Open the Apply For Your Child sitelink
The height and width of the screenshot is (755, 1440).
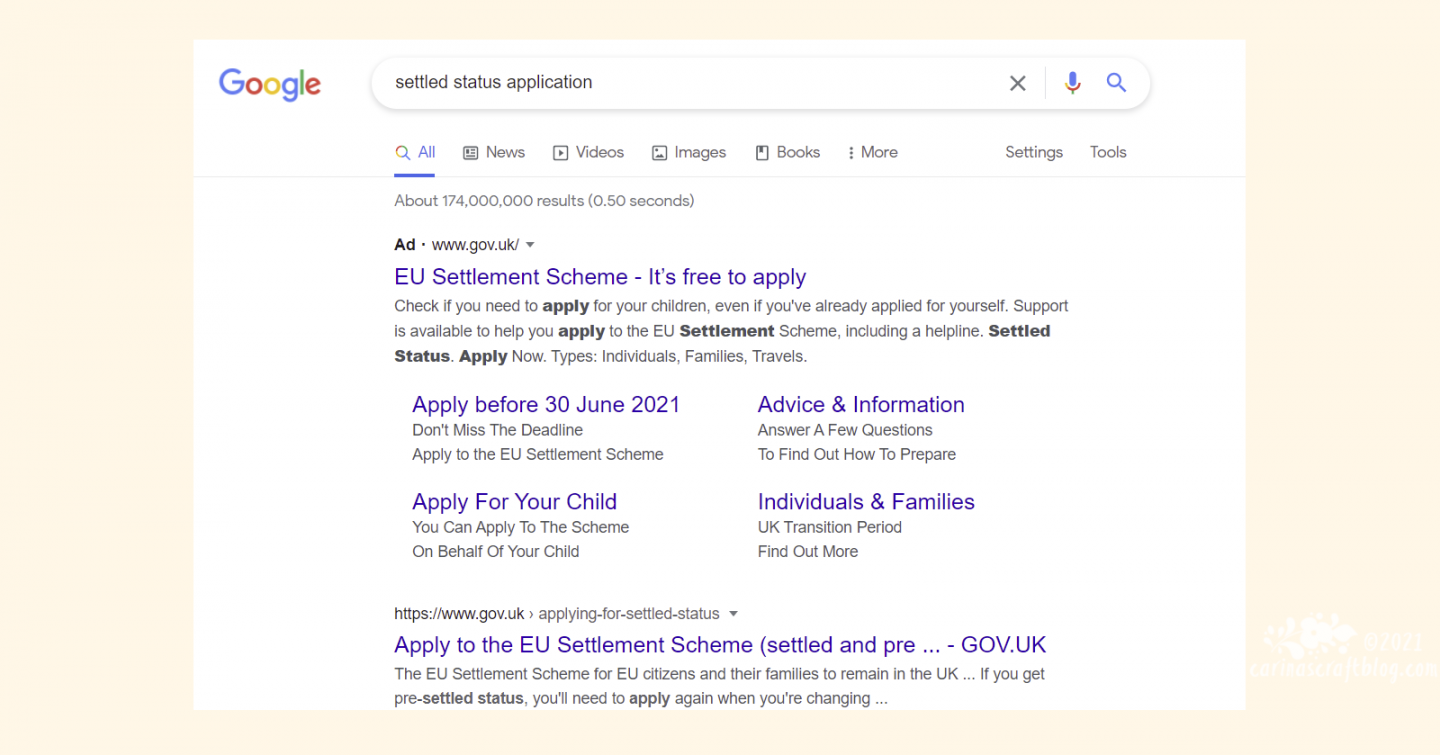pyautogui.click(x=514, y=502)
